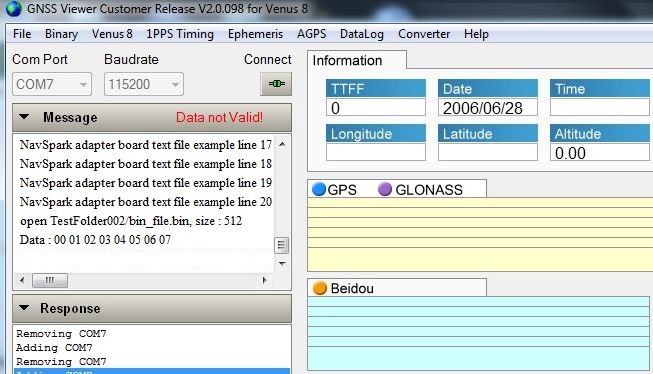This screenshot has width=653, height=374.
Task: Click the 'Adding COM7' line between the Removing lines
Action: click(54, 347)
